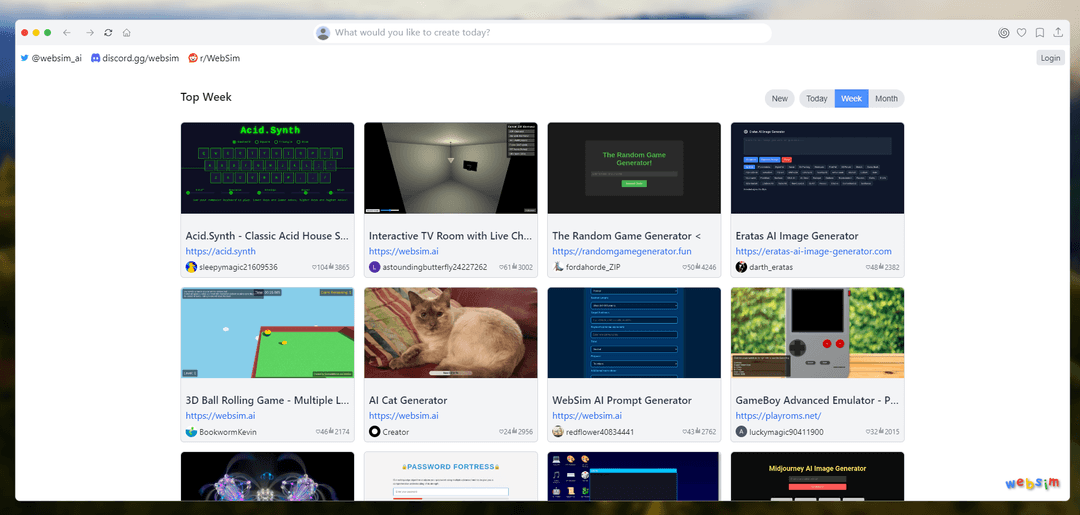
Task: Open the r/WebSim Reddit link
Action: click(214, 59)
